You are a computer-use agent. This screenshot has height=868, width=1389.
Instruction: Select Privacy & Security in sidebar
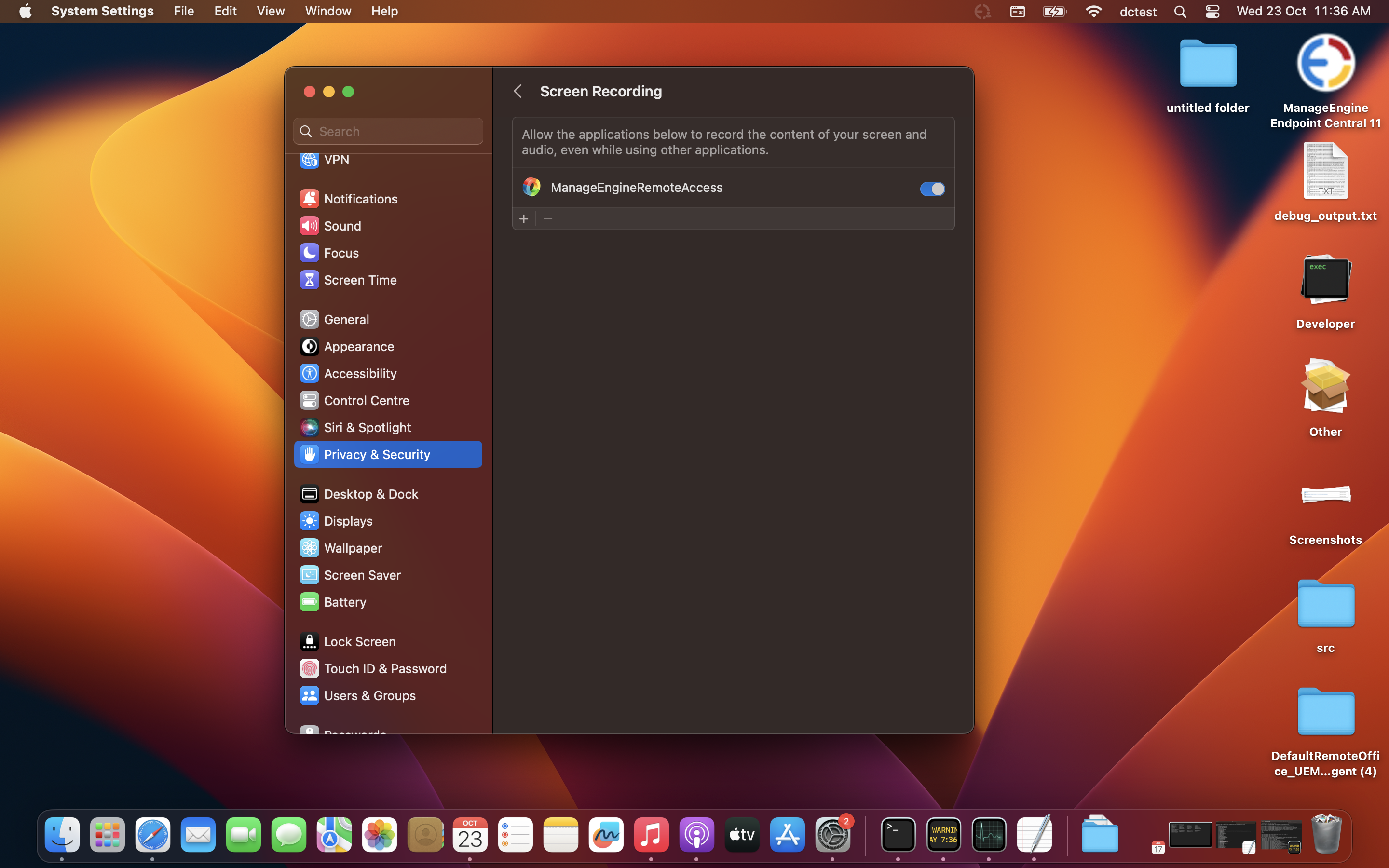[x=377, y=454]
